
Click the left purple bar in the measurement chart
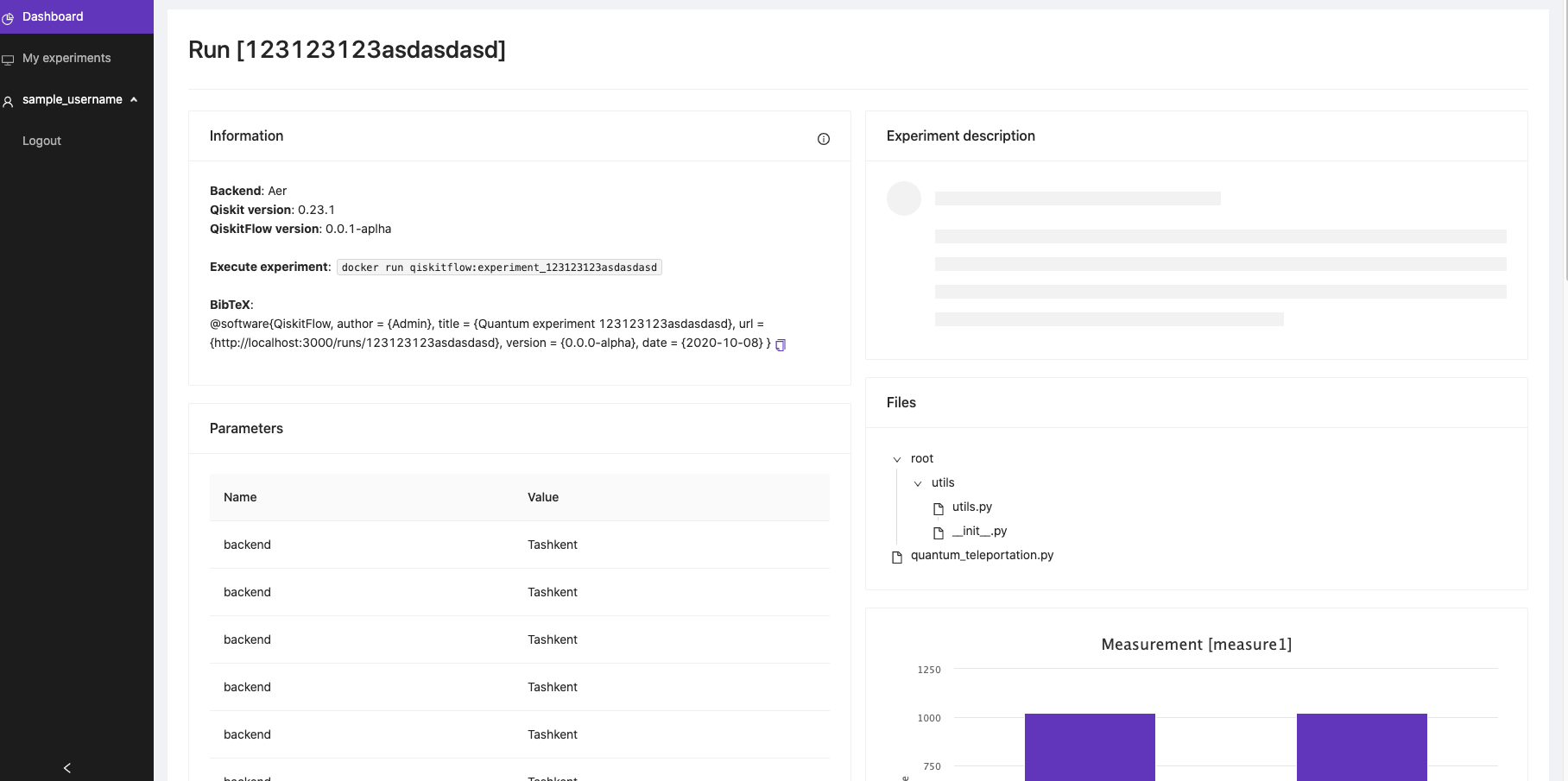(1090, 746)
